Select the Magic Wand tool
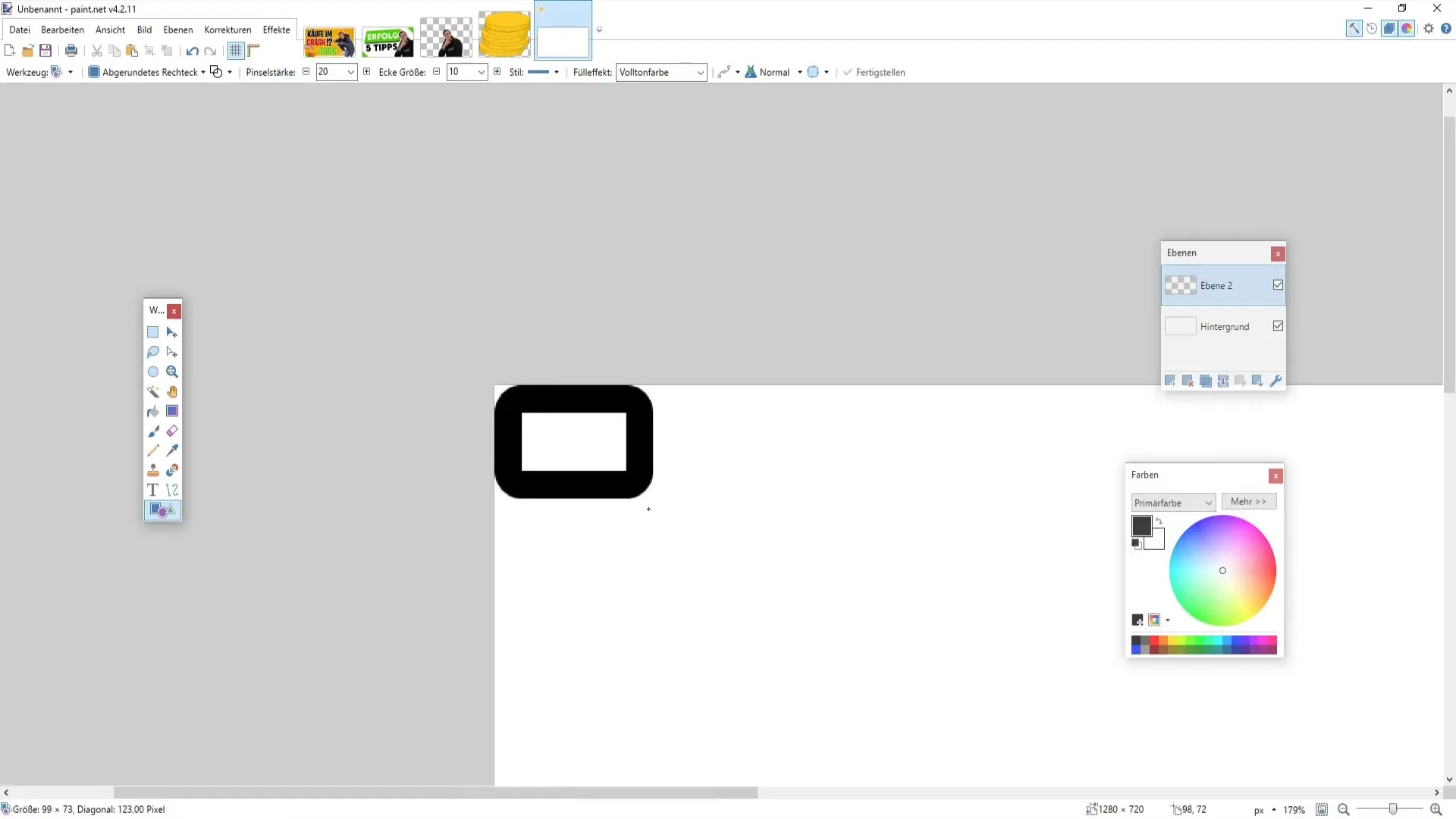Image resolution: width=1456 pixels, height=819 pixels. [x=153, y=390]
